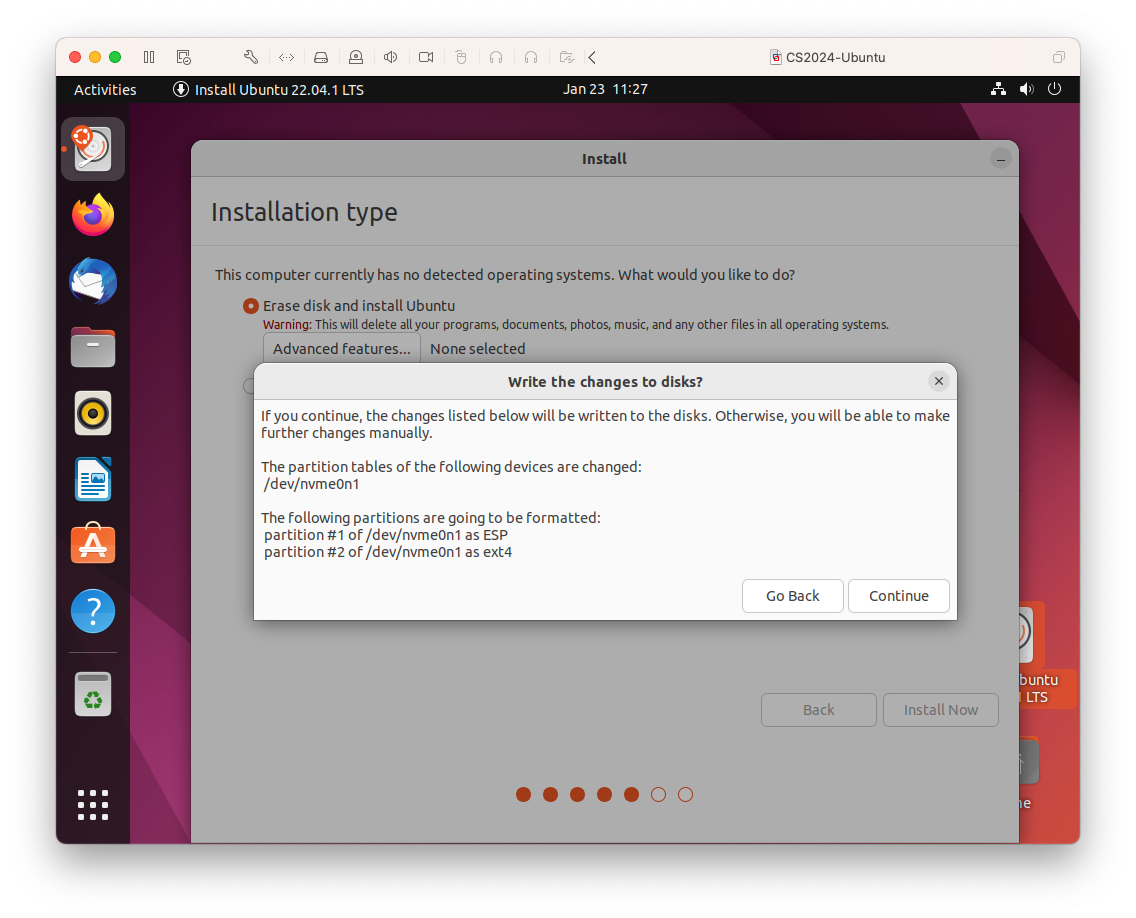This screenshot has height=918, width=1136.
Task: Open the Files manager in dock
Action: (93, 347)
